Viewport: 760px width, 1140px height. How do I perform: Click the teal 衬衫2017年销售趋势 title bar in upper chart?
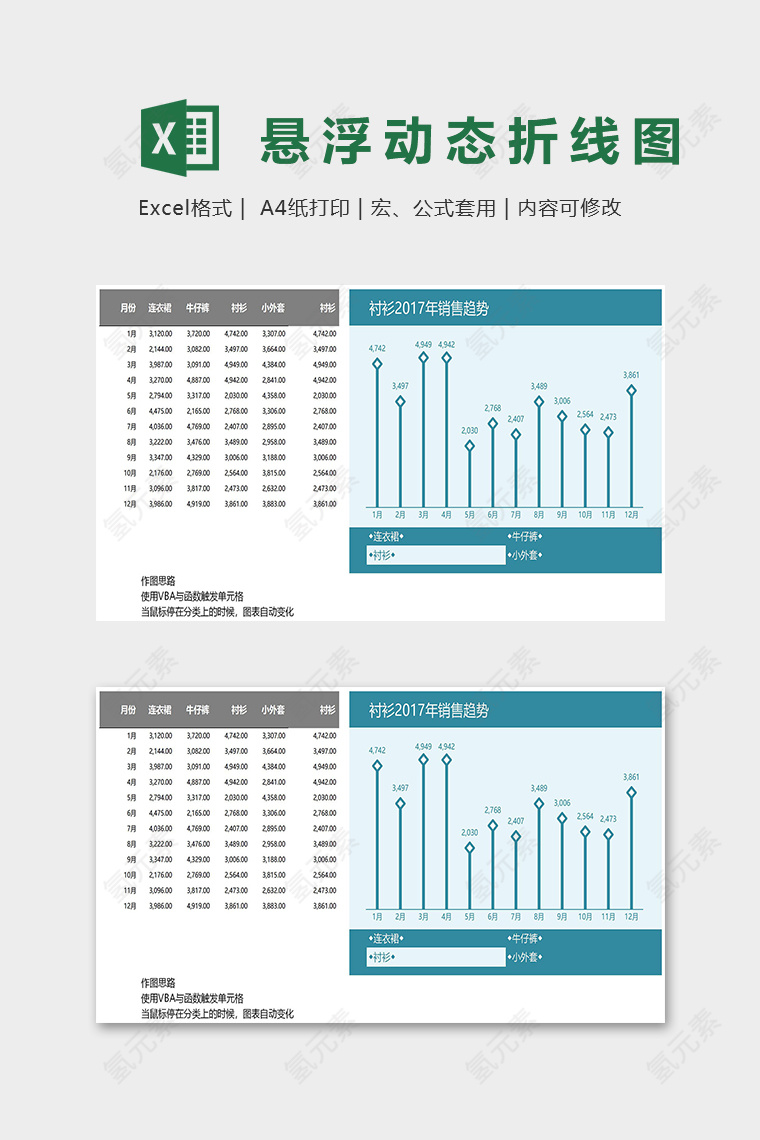(505, 308)
